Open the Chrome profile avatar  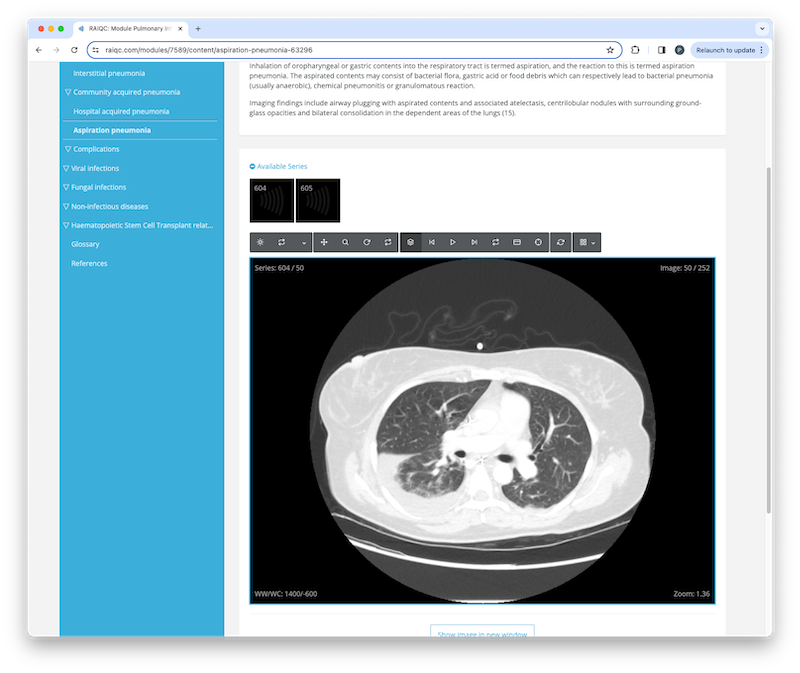pos(679,50)
